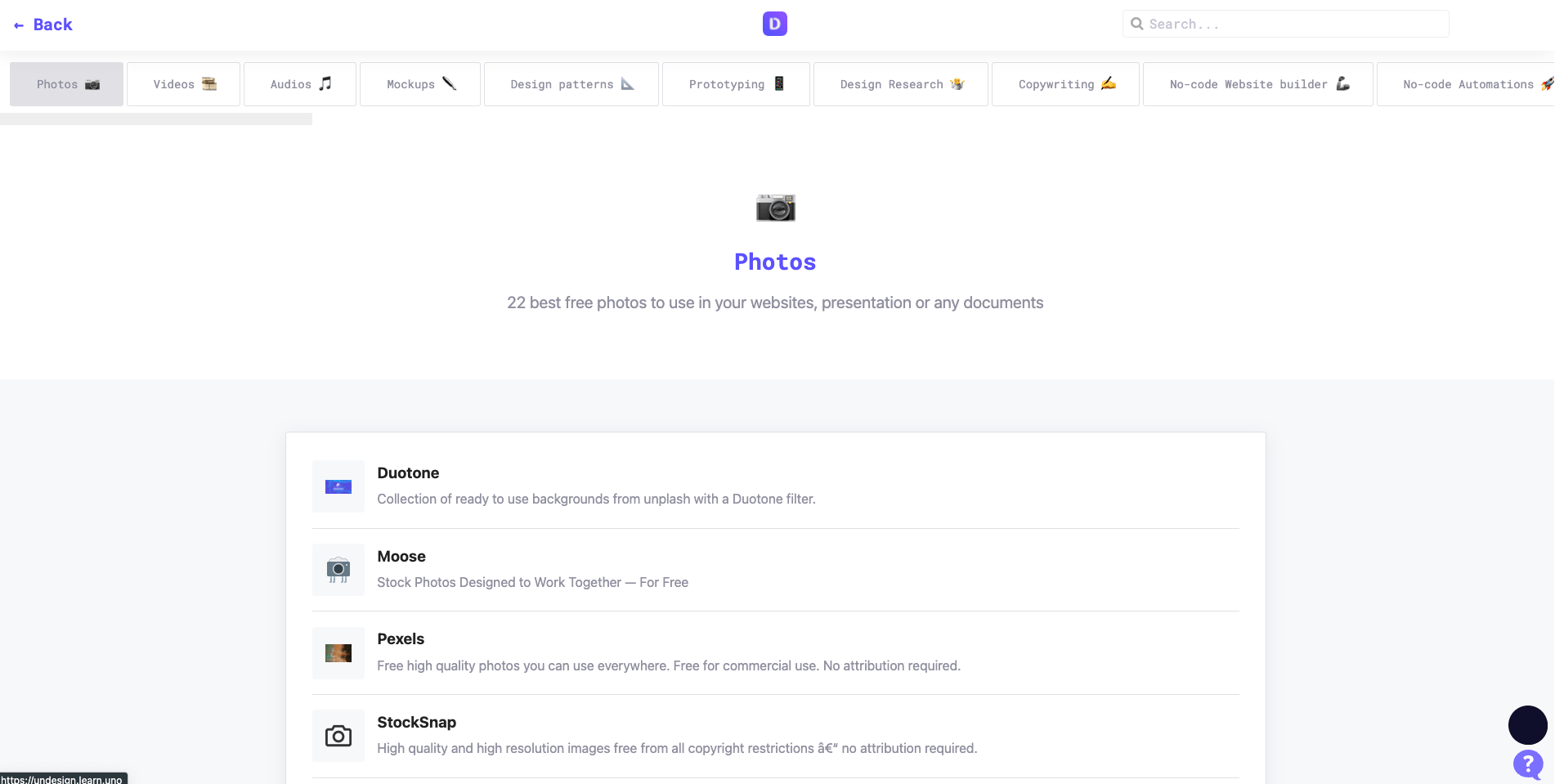Click the magnifier icon in search box

tap(1136, 24)
